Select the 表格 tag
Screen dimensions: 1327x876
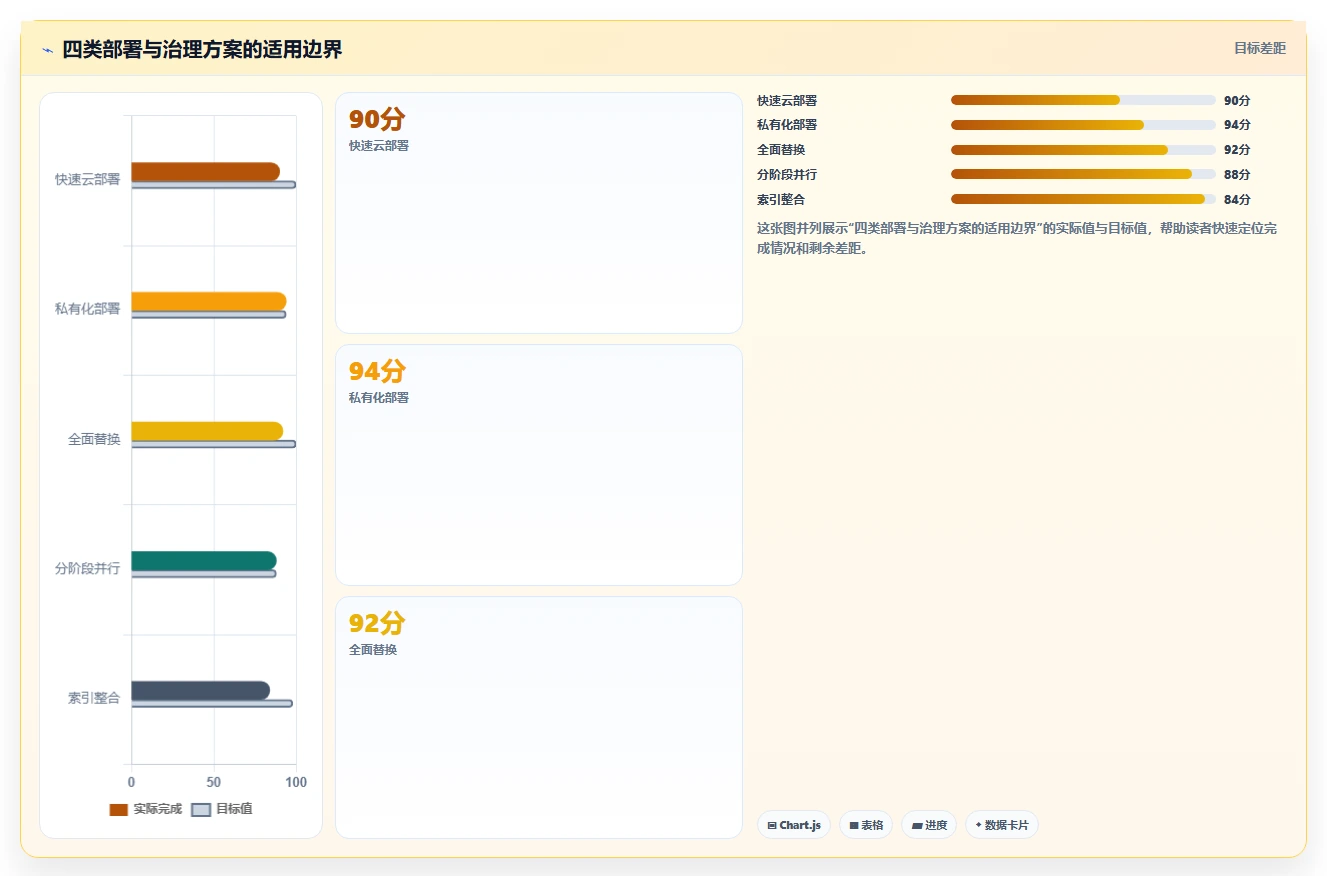[x=866, y=825]
